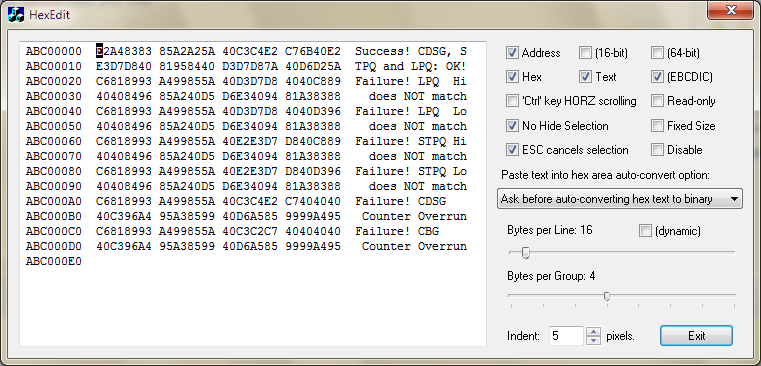Uncheck the (EBCDIC) checkbox

point(657,77)
